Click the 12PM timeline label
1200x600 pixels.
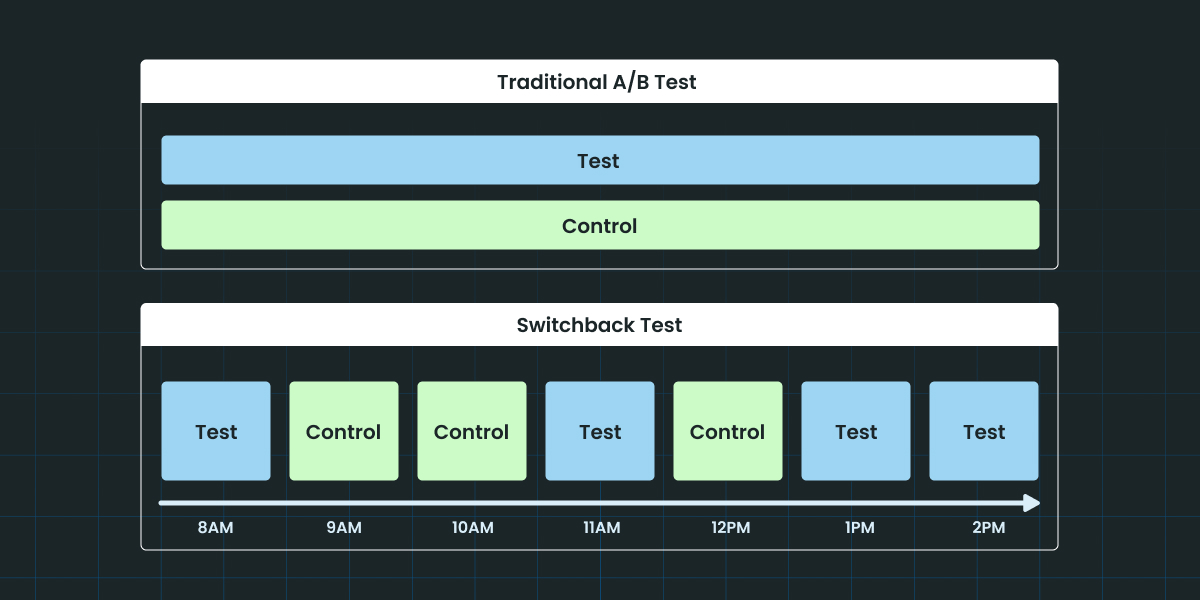728,528
